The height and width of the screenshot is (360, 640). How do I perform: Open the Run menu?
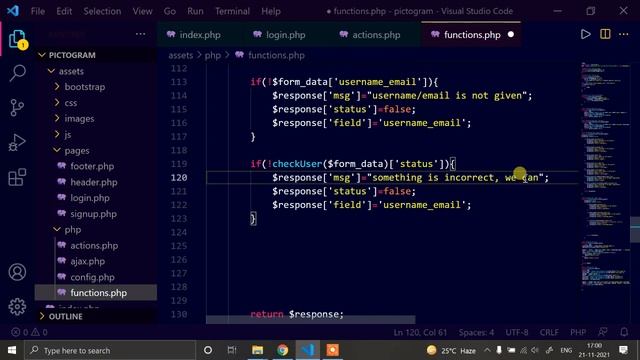pyautogui.click(x=195, y=11)
